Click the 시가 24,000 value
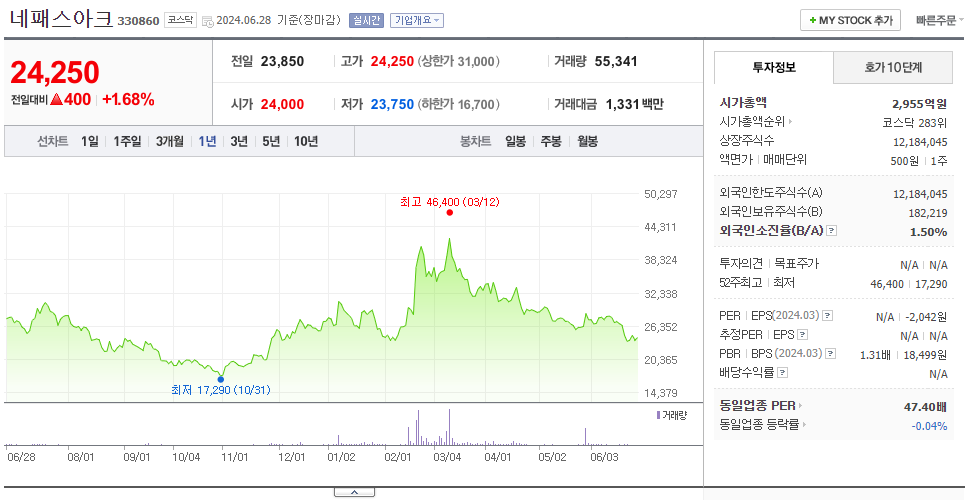Image resolution: width=968 pixels, height=500 pixels. (282, 104)
